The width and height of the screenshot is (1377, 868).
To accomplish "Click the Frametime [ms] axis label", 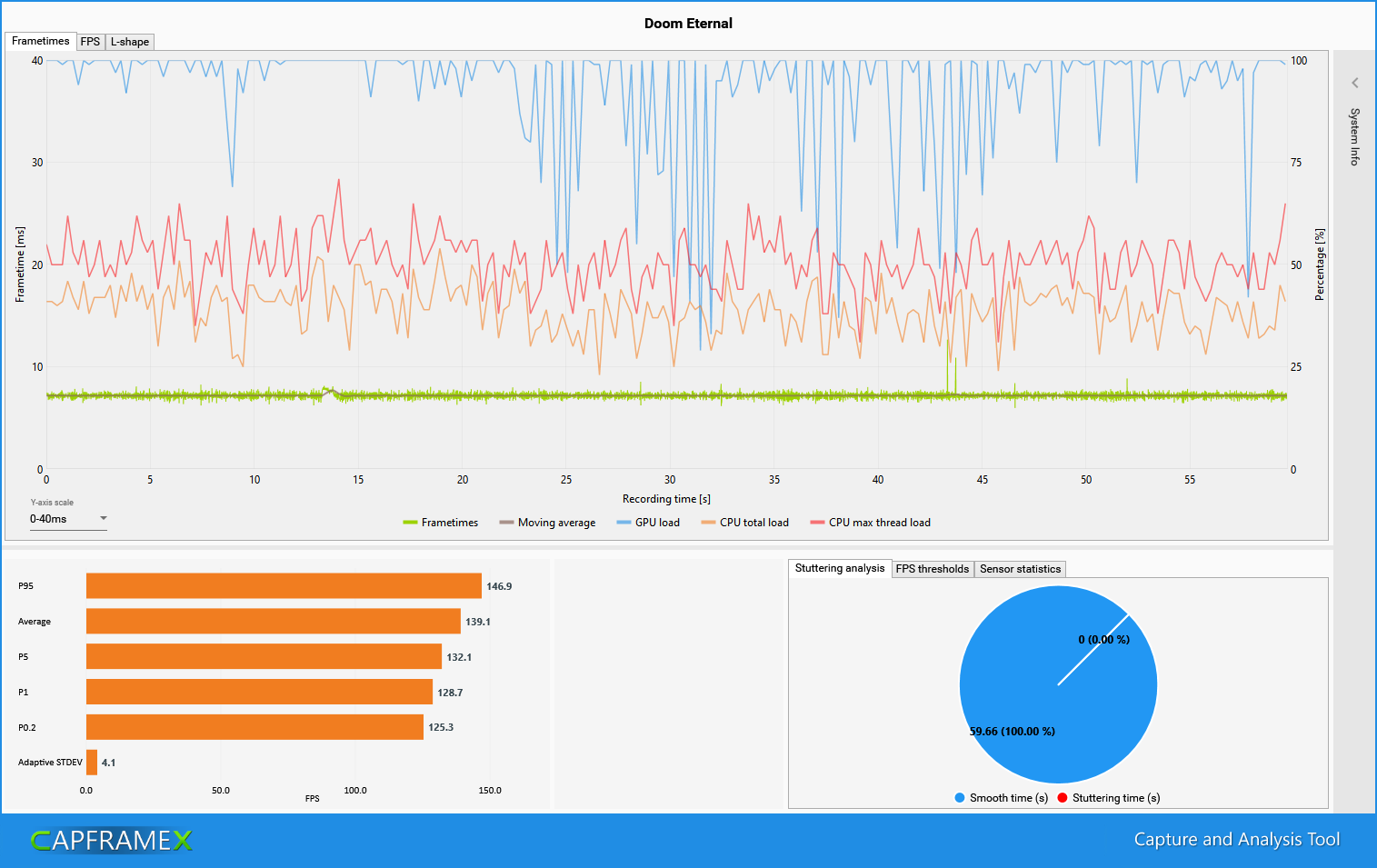I will tap(20, 264).
